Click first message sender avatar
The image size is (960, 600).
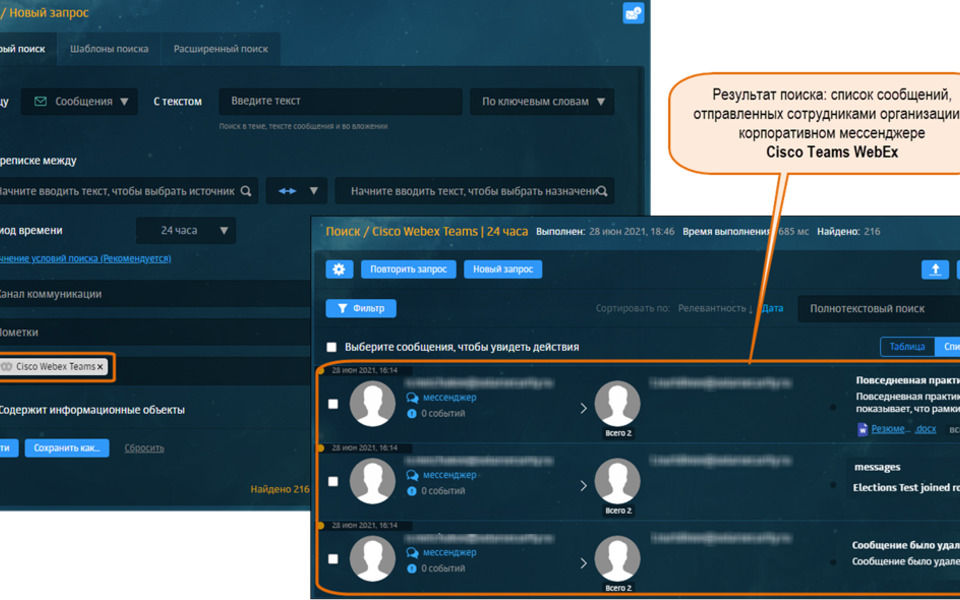pyautogui.click(x=372, y=405)
